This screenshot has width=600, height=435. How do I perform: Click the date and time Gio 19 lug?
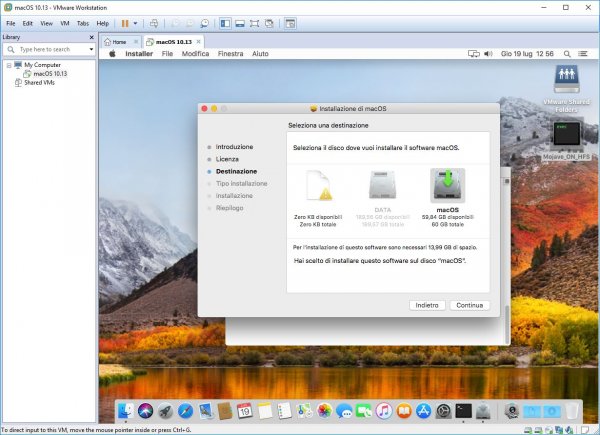(527, 54)
